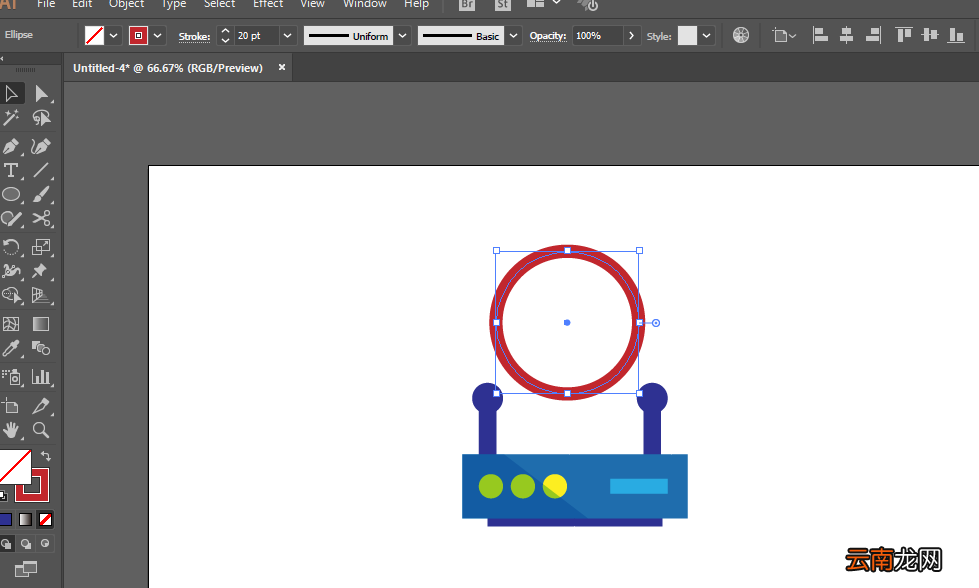Activate the Hand tool
Viewport: 979px width, 588px height.
[x=11, y=430]
